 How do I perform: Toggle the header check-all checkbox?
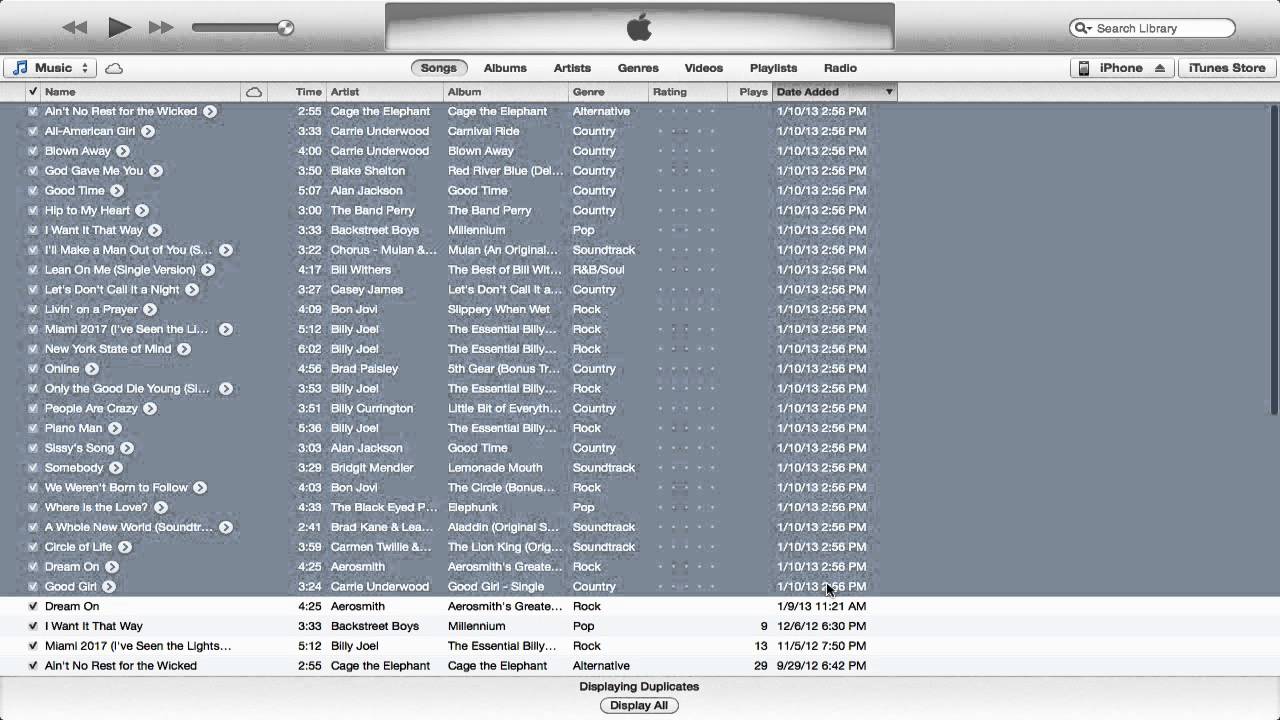(33, 92)
